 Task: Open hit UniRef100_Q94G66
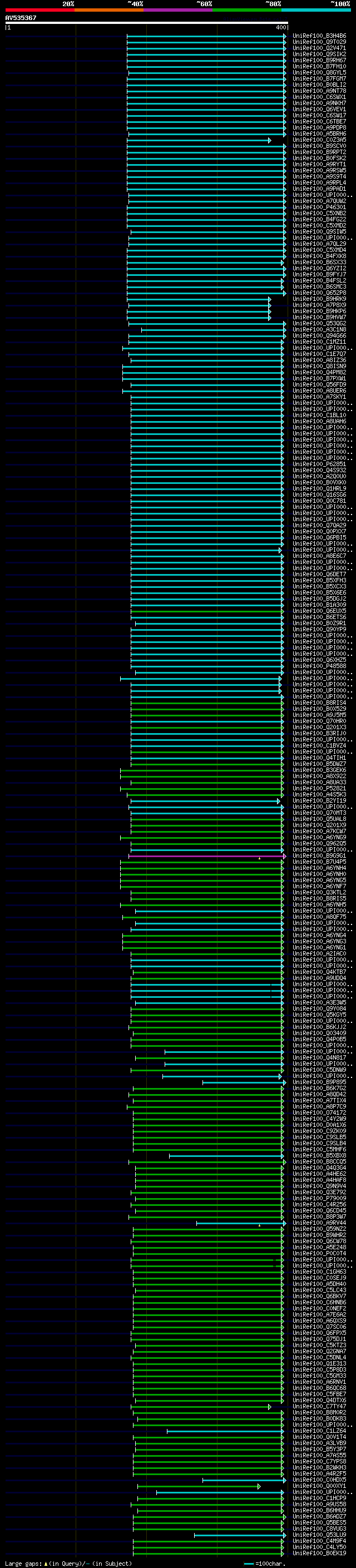click(319, 335)
